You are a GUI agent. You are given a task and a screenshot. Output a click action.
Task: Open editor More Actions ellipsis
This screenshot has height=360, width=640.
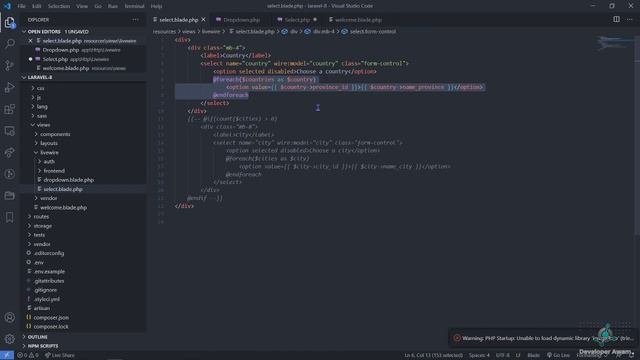629,19
